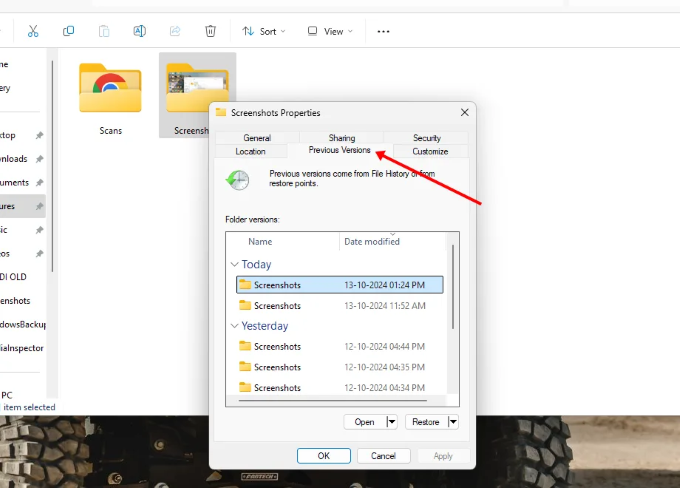Click the 01:24 PM version folder icon

point(245,285)
